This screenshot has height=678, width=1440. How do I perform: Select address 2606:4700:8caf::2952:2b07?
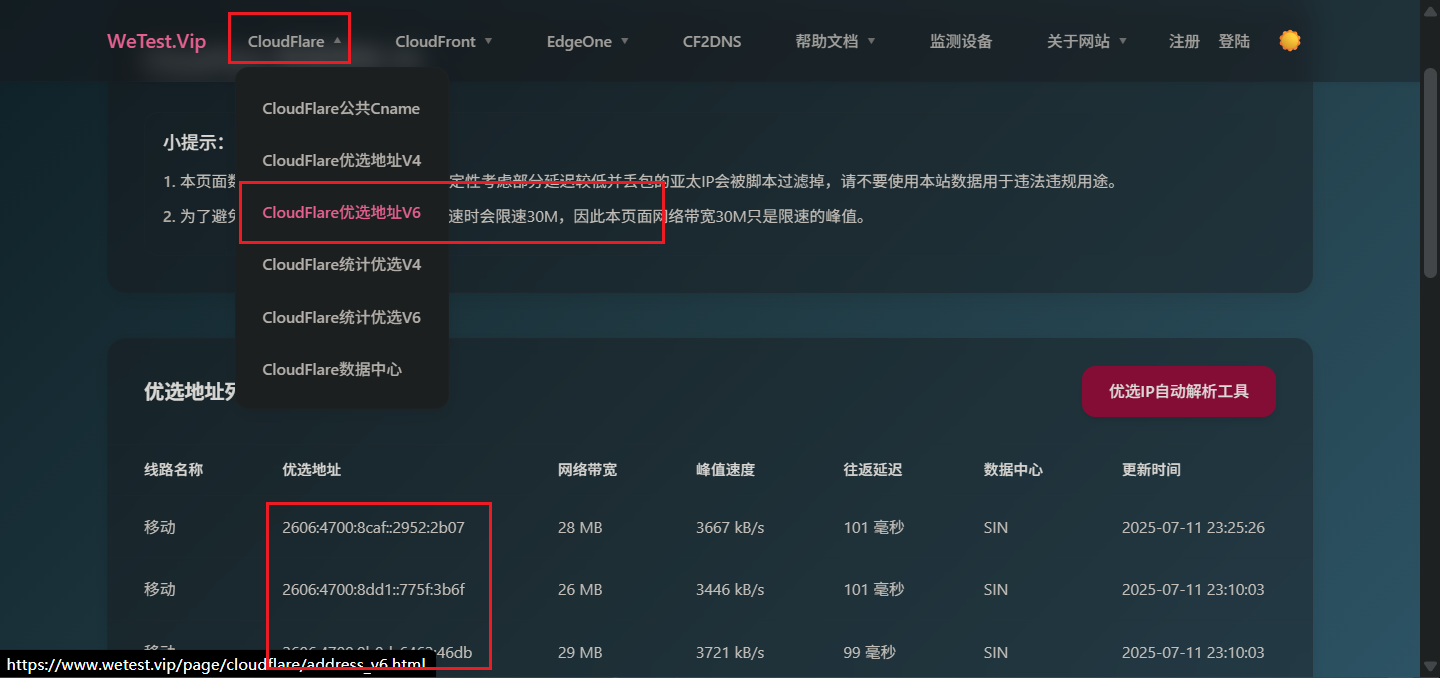373,527
